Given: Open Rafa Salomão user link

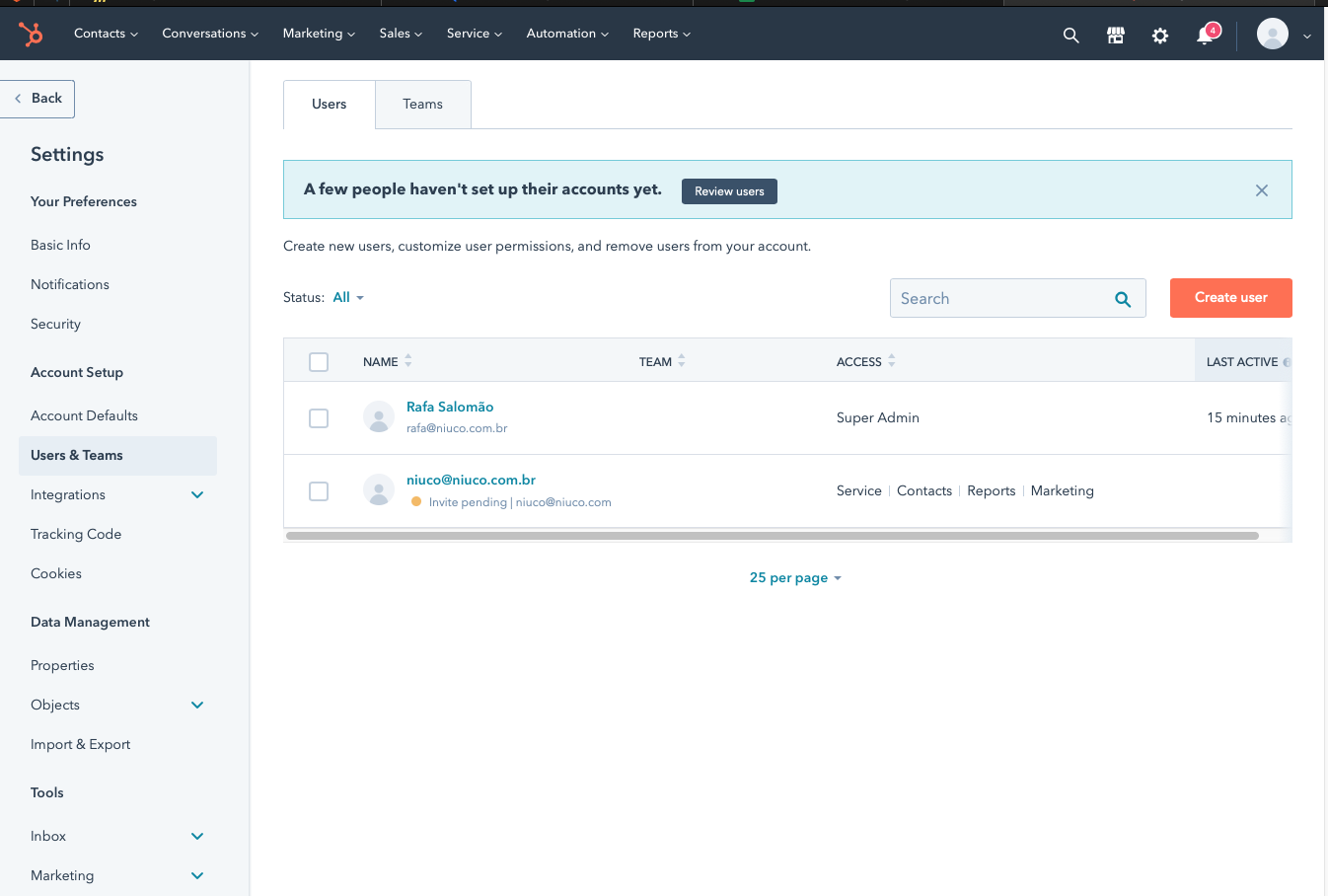Looking at the screenshot, I should (450, 407).
